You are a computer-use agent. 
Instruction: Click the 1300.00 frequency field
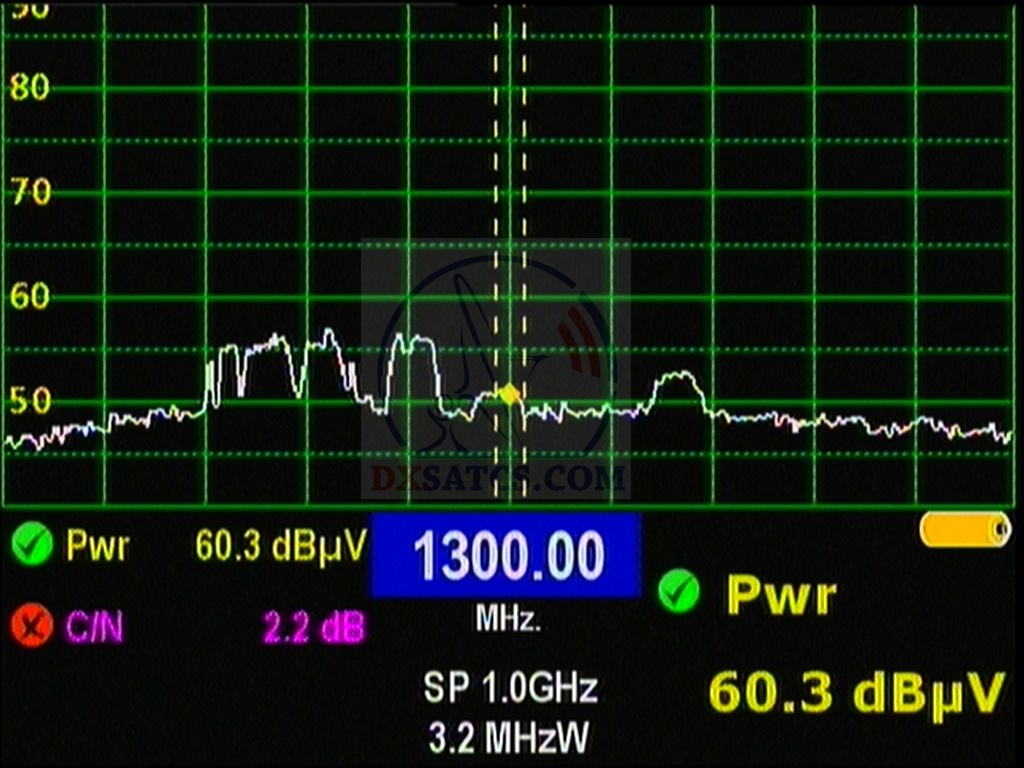click(x=506, y=556)
